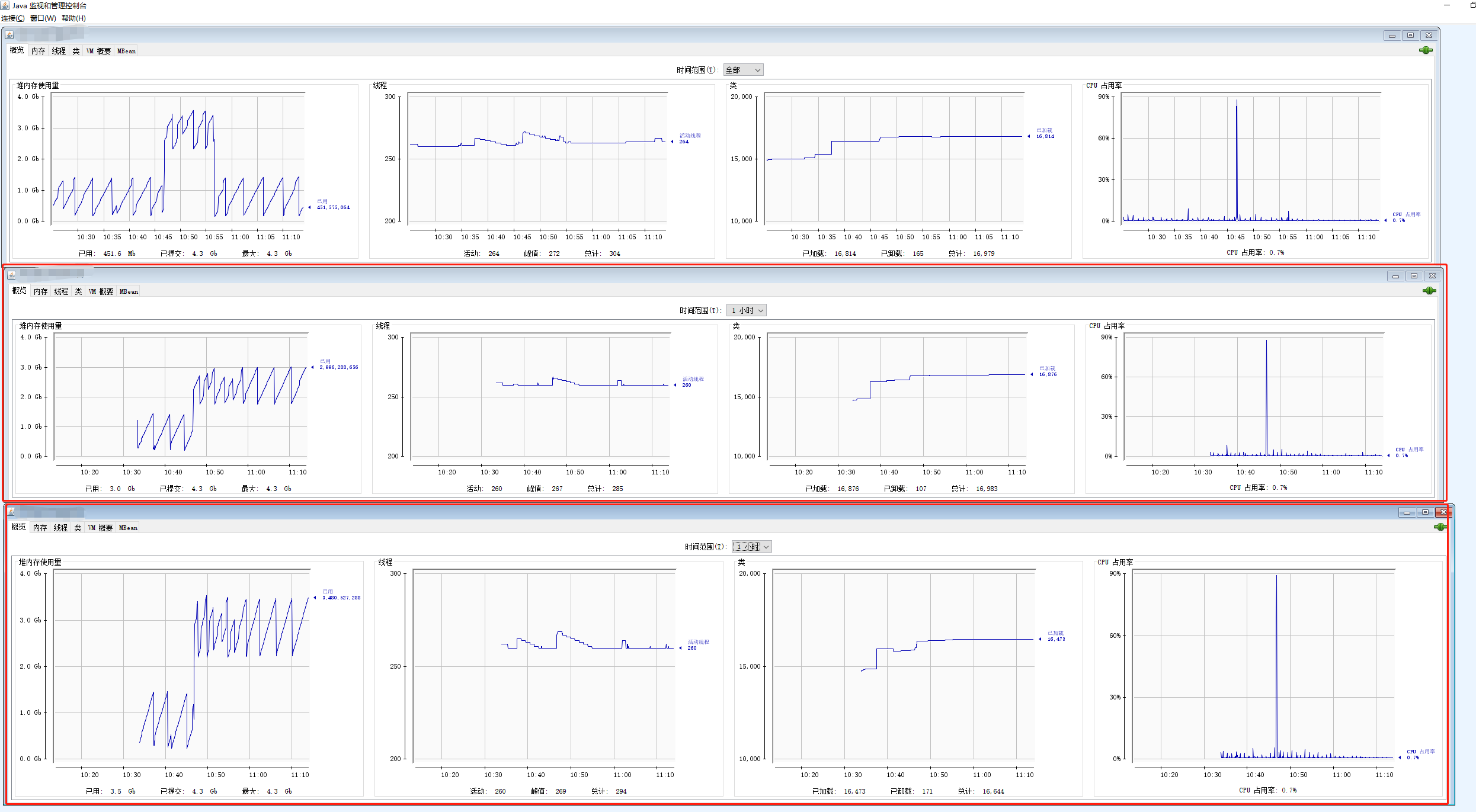Expand third window's time range combo box

pyautogui.click(x=752, y=547)
